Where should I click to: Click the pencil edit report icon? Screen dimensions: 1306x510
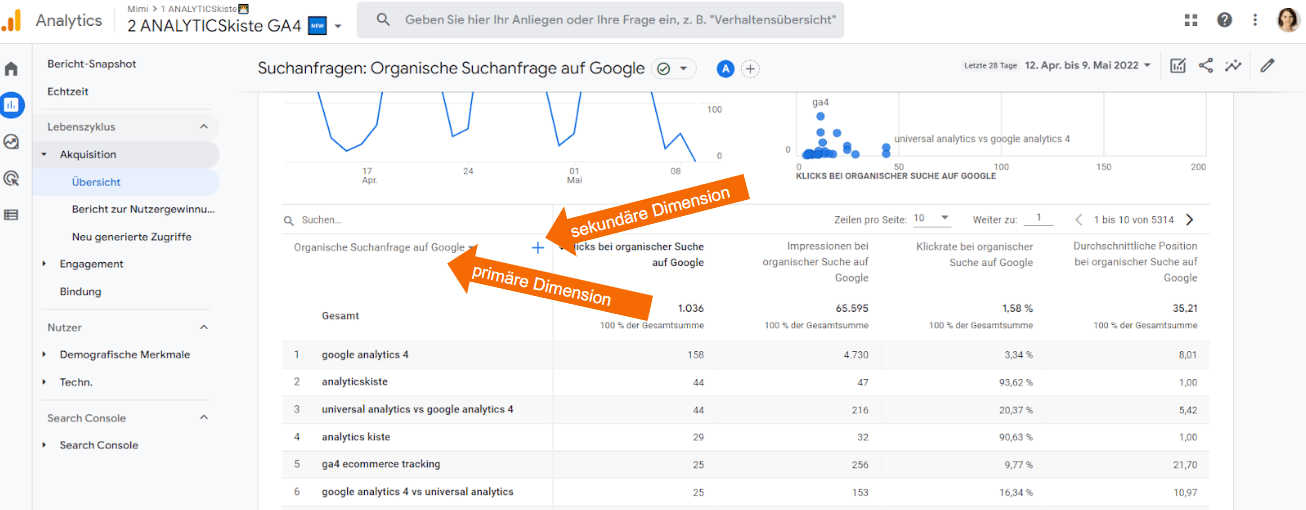click(1268, 66)
